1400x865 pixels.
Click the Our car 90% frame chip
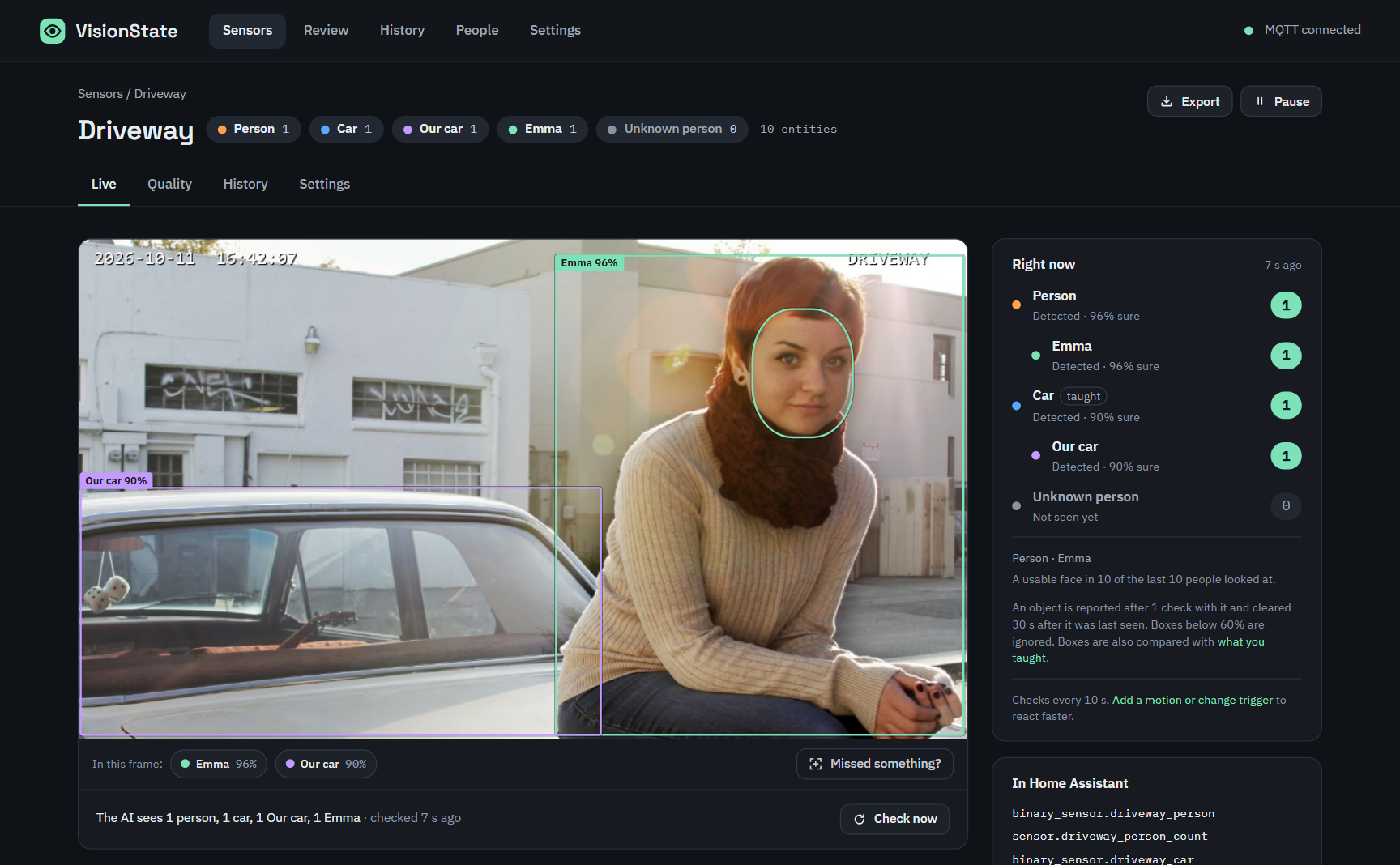326,764
